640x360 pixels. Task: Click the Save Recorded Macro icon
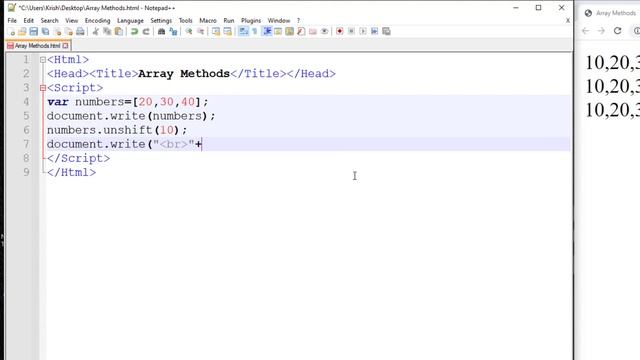pyautogui.click(x=386, y=31)
